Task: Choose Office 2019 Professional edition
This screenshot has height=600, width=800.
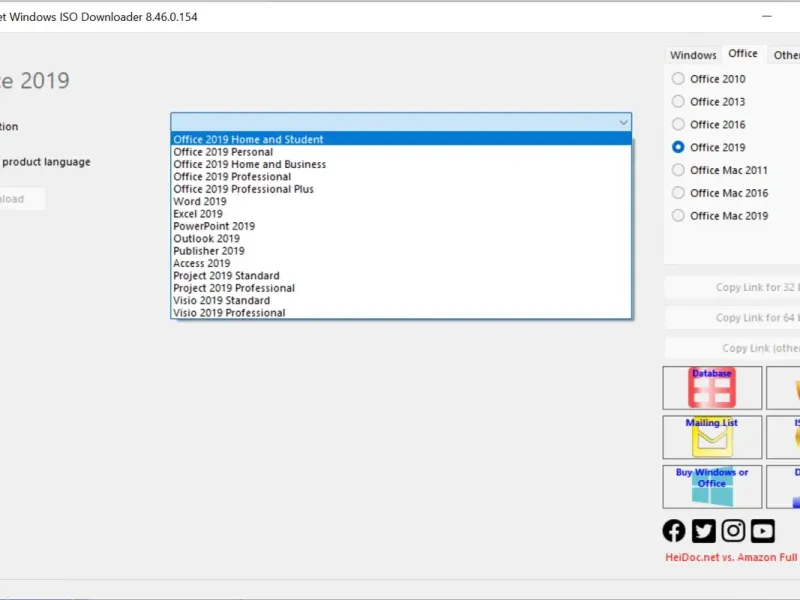Action: coord(401,177)
